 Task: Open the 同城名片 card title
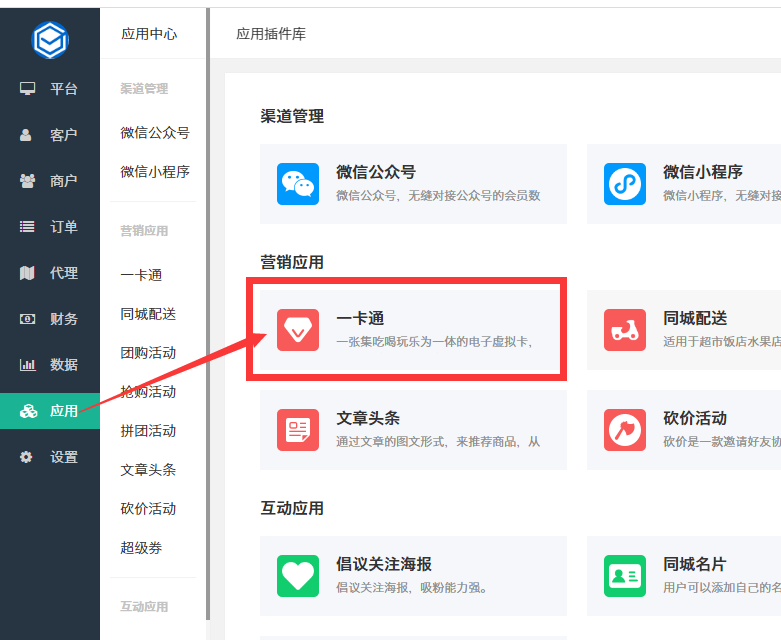tap(695, 564)
